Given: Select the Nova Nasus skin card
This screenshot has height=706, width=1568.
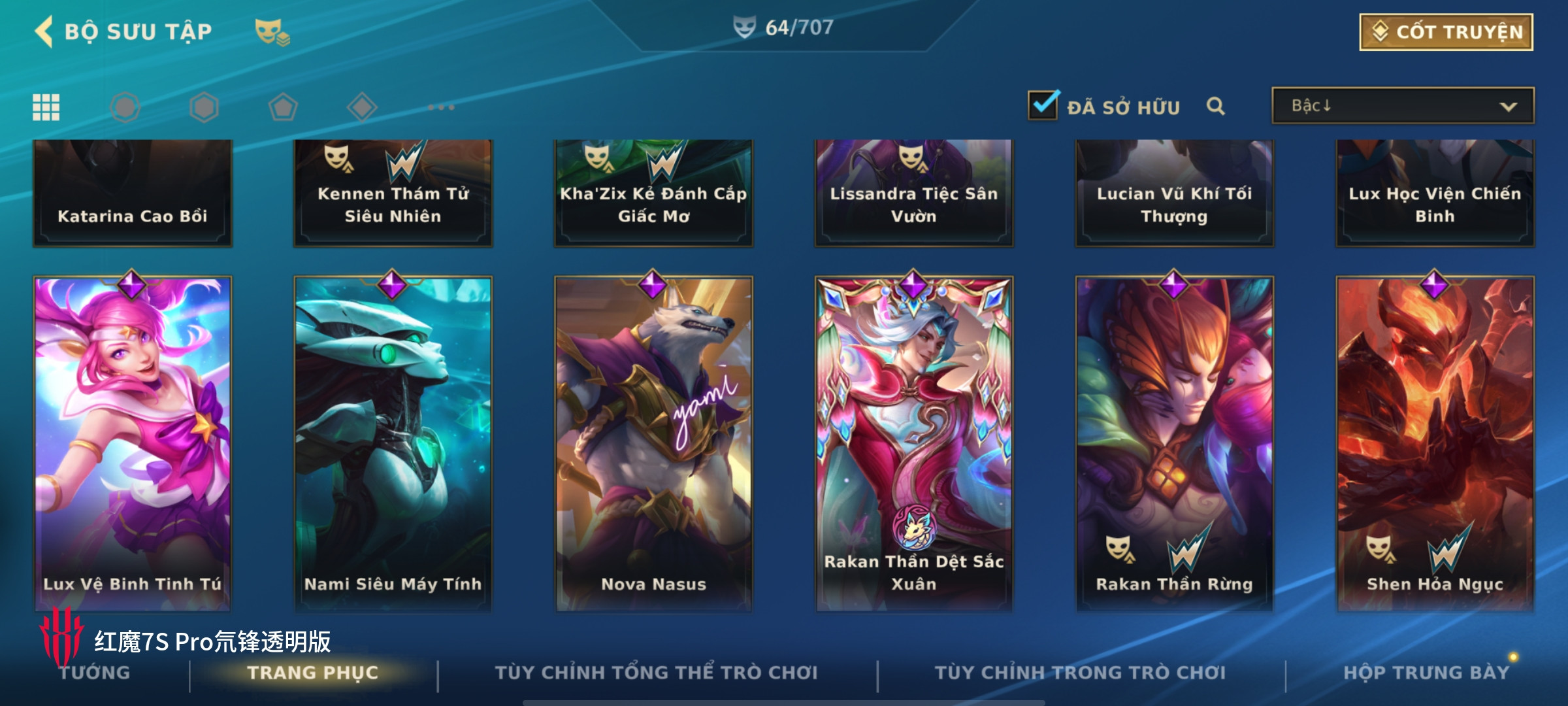Looking at the screenshot, I should 653,443.
